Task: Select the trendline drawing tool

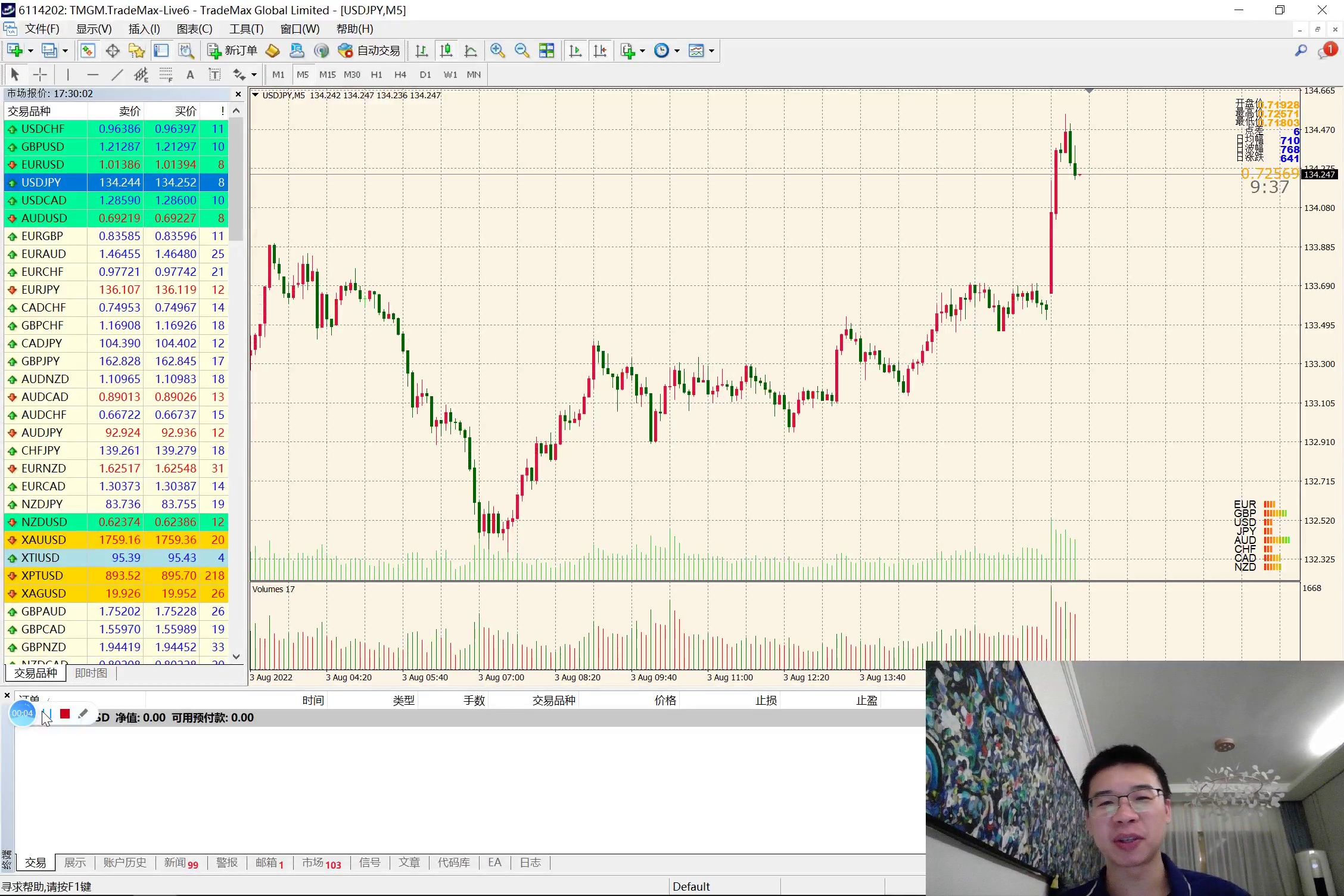Action: (117, 74)
